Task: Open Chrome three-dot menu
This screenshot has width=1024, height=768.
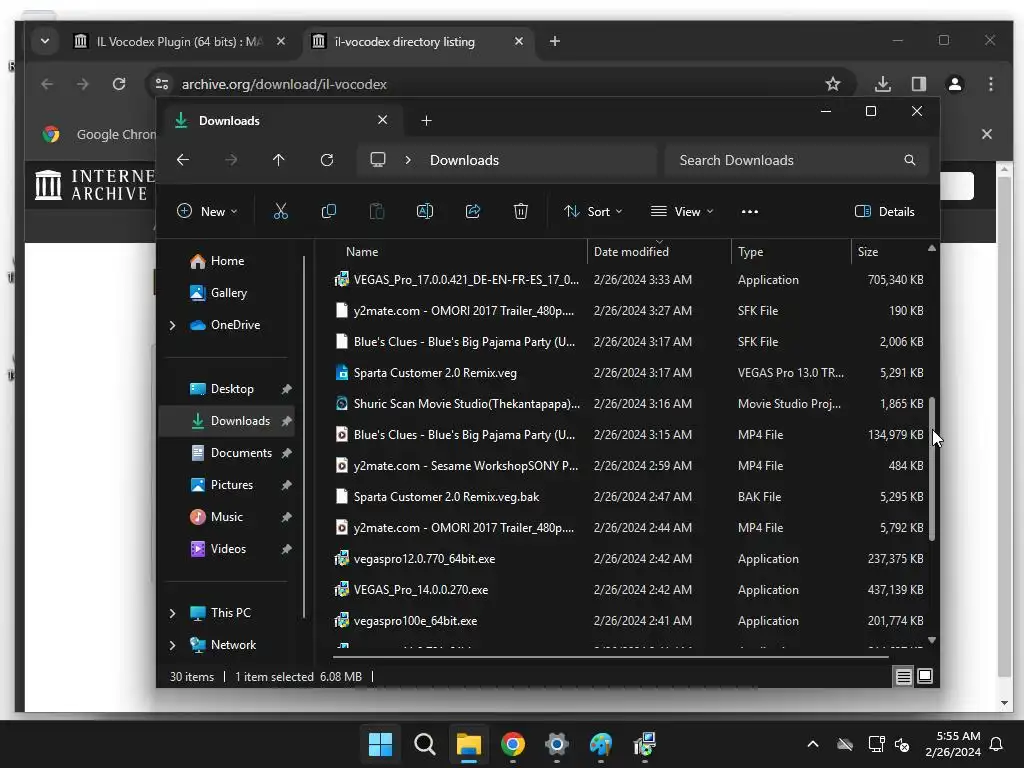Action: pyautogui.click(x=991, y=84)
